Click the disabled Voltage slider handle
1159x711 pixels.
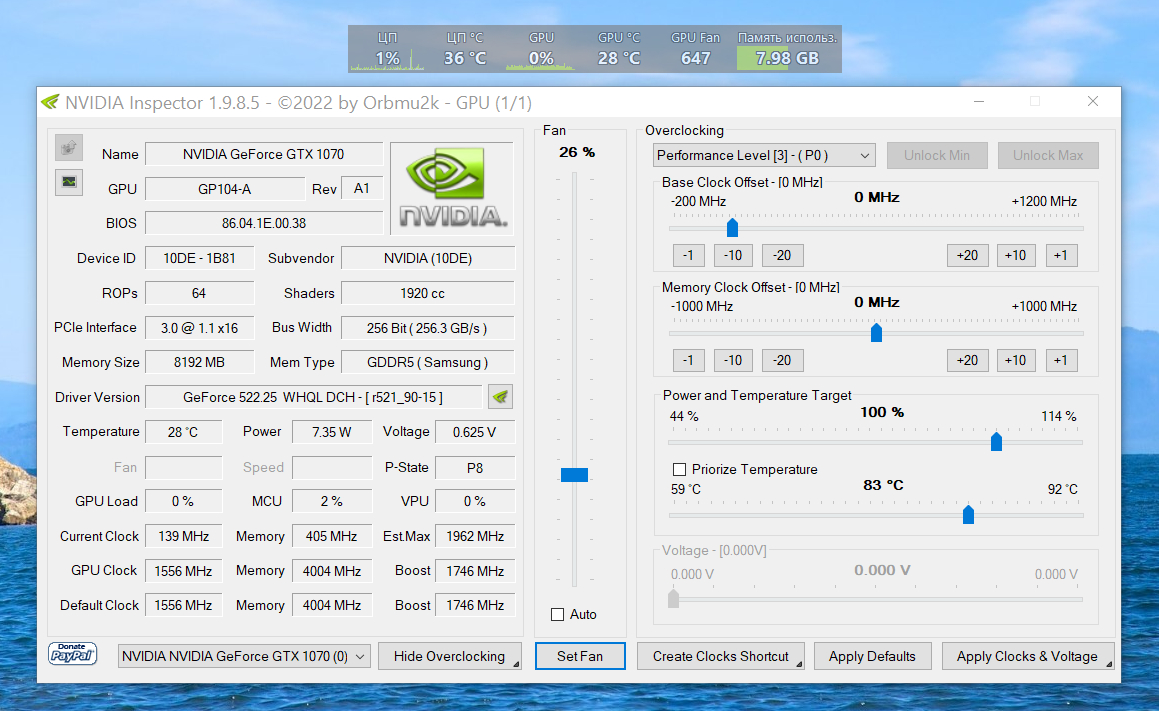pyautogui.click(x=673, y=598)
